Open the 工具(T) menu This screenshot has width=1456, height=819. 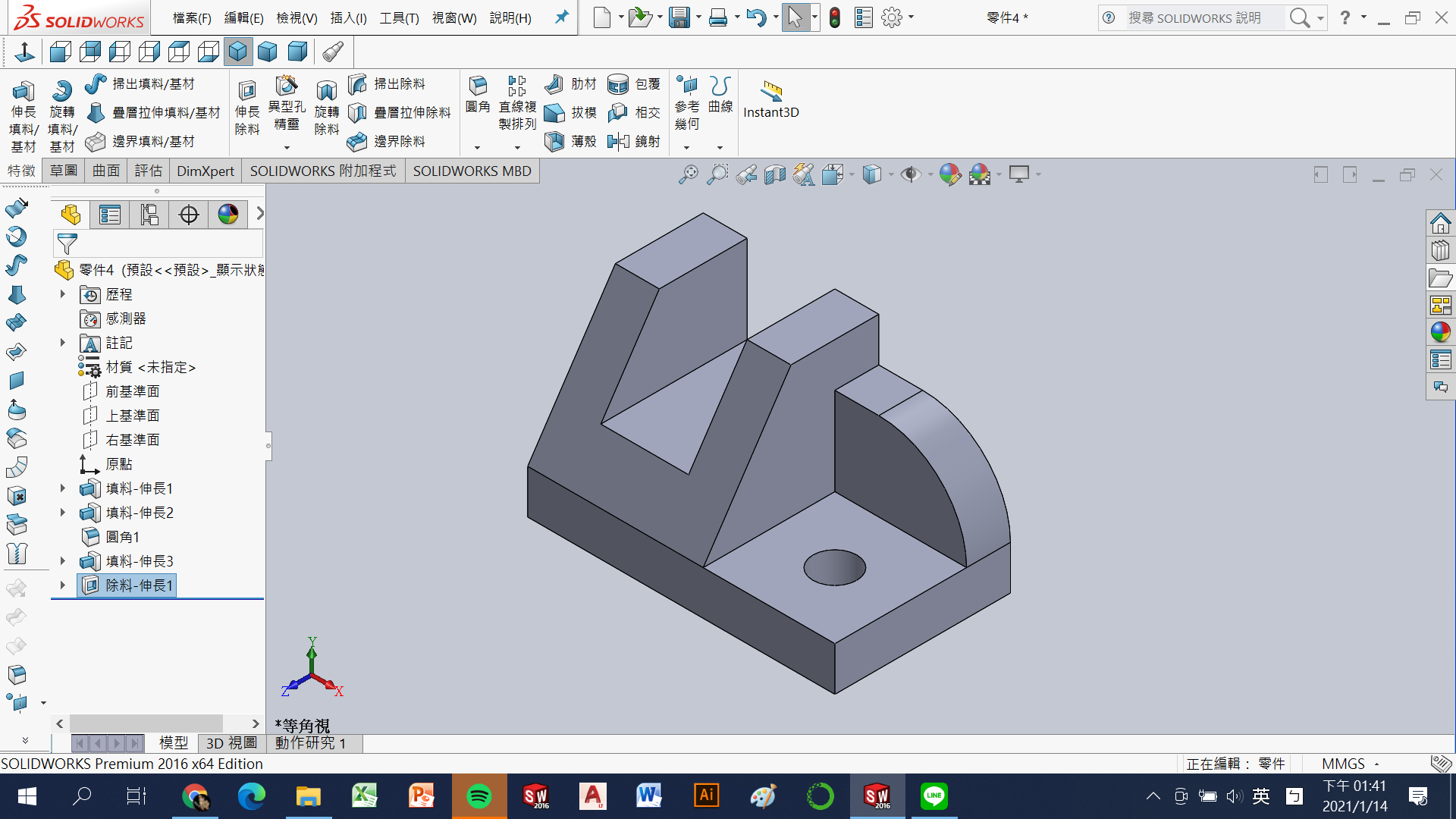[x=399, y=17]
